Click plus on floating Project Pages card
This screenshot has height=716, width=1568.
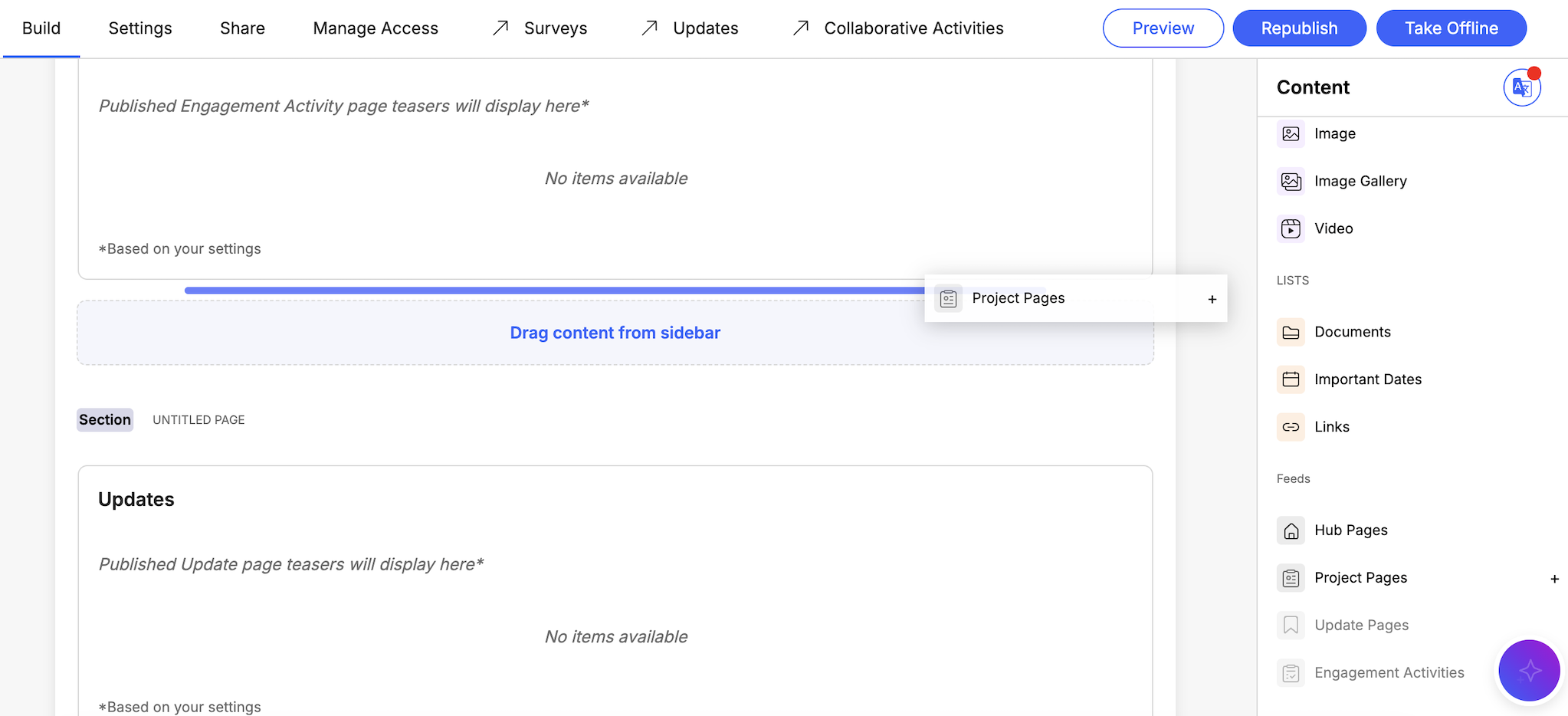(1212, 299)
